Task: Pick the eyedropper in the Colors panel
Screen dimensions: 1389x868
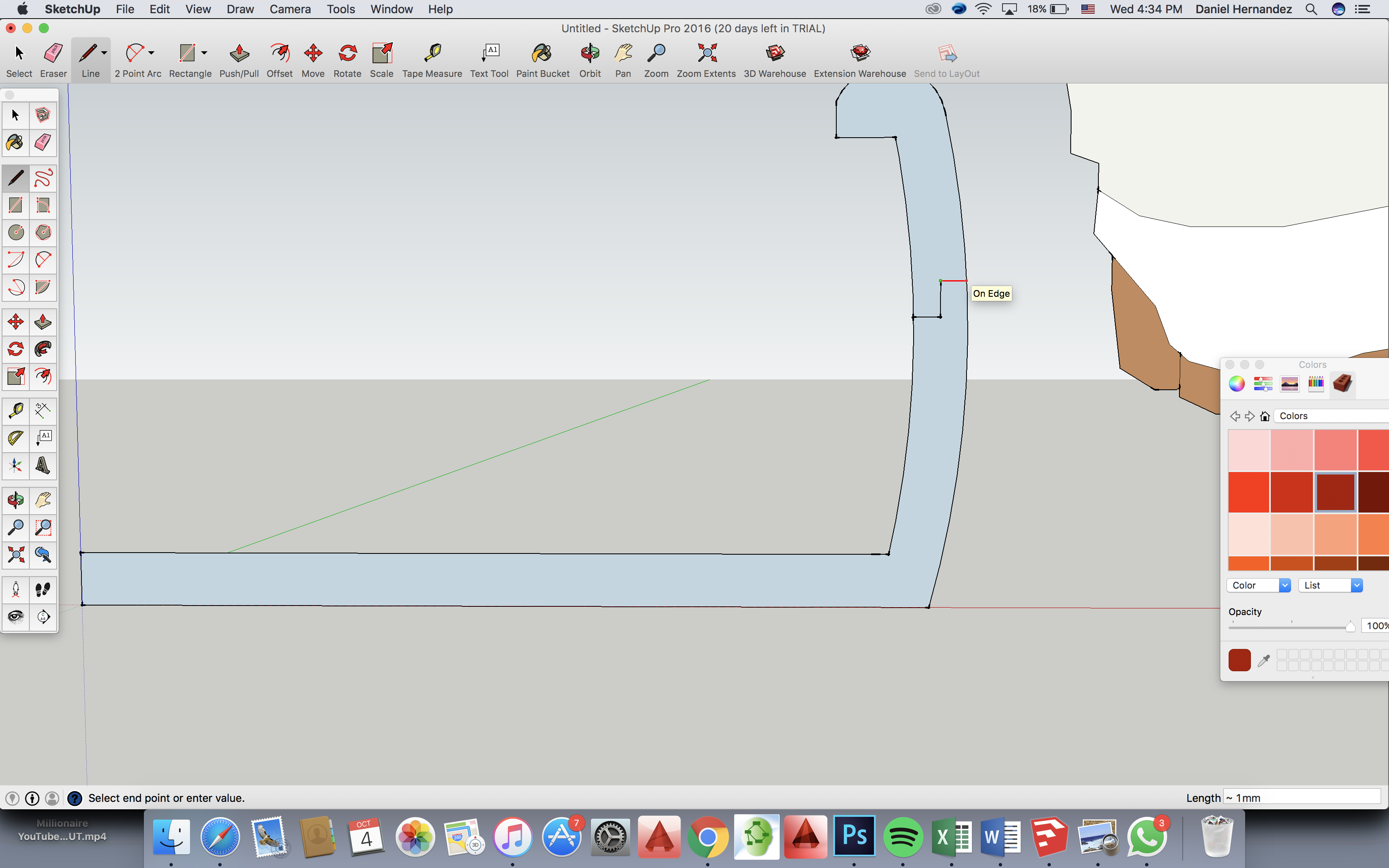Action: (1263, 661)
